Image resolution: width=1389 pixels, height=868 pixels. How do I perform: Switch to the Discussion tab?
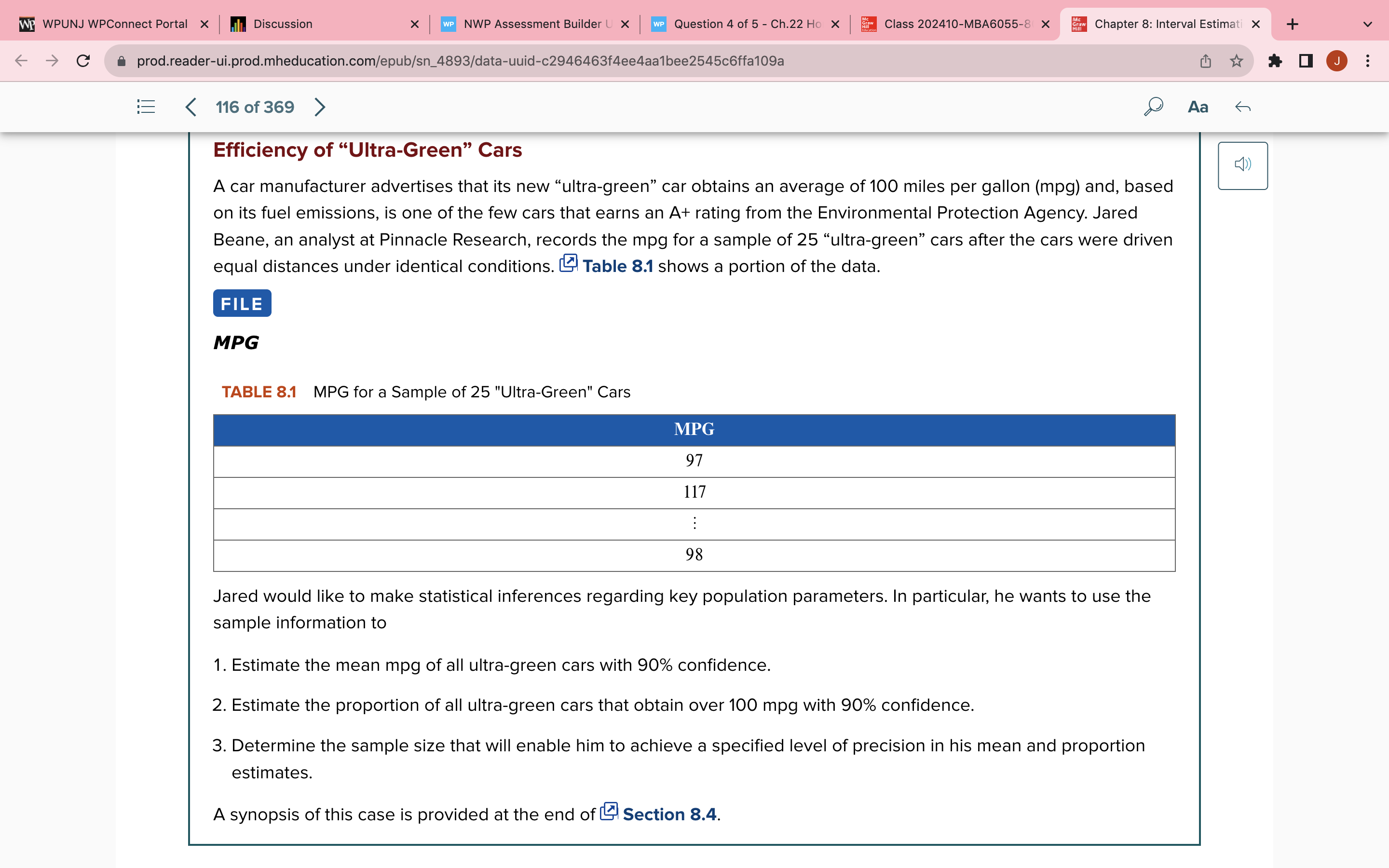point(283,24)
